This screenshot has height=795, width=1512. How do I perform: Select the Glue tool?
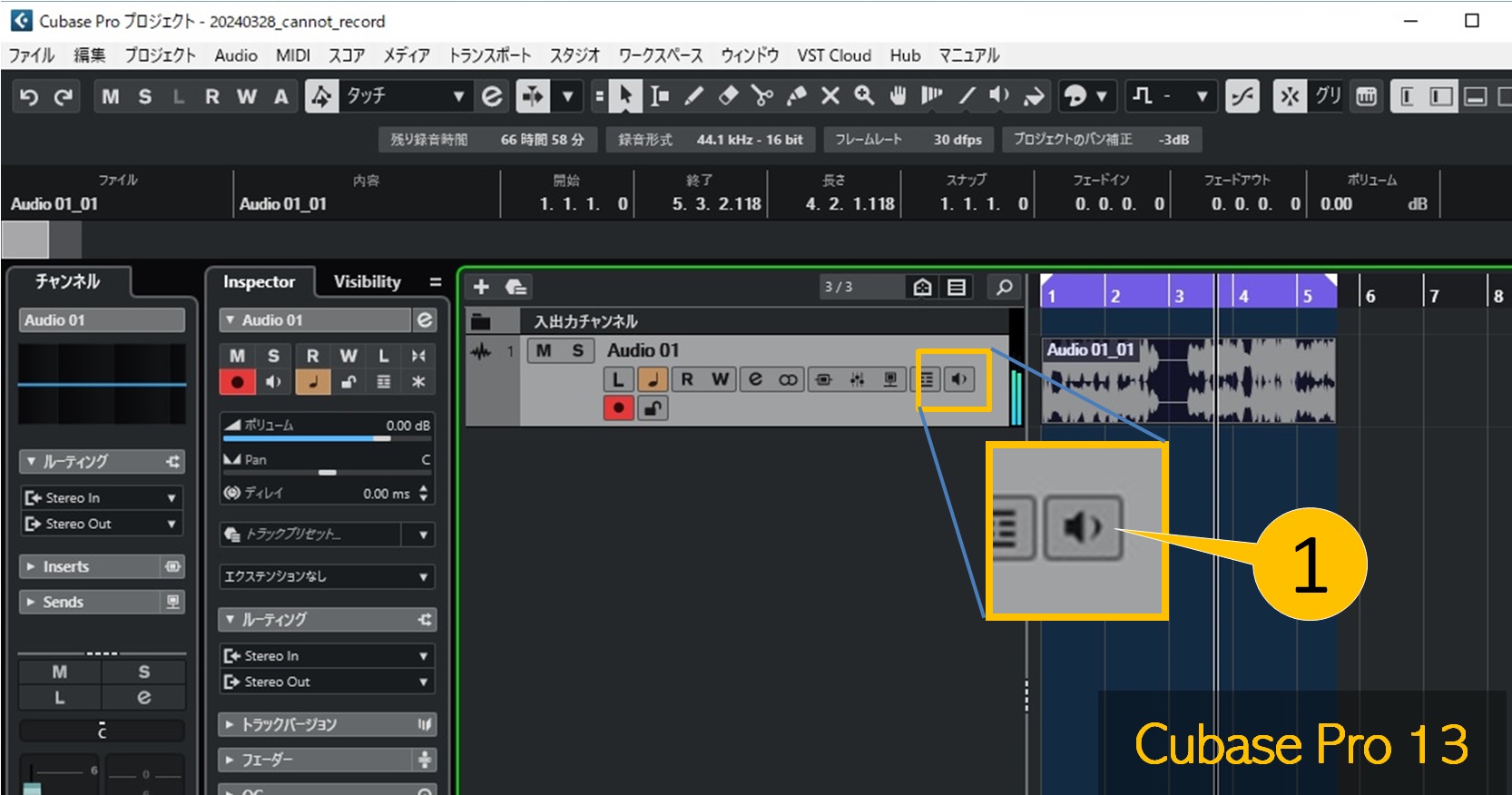point(796,95)
